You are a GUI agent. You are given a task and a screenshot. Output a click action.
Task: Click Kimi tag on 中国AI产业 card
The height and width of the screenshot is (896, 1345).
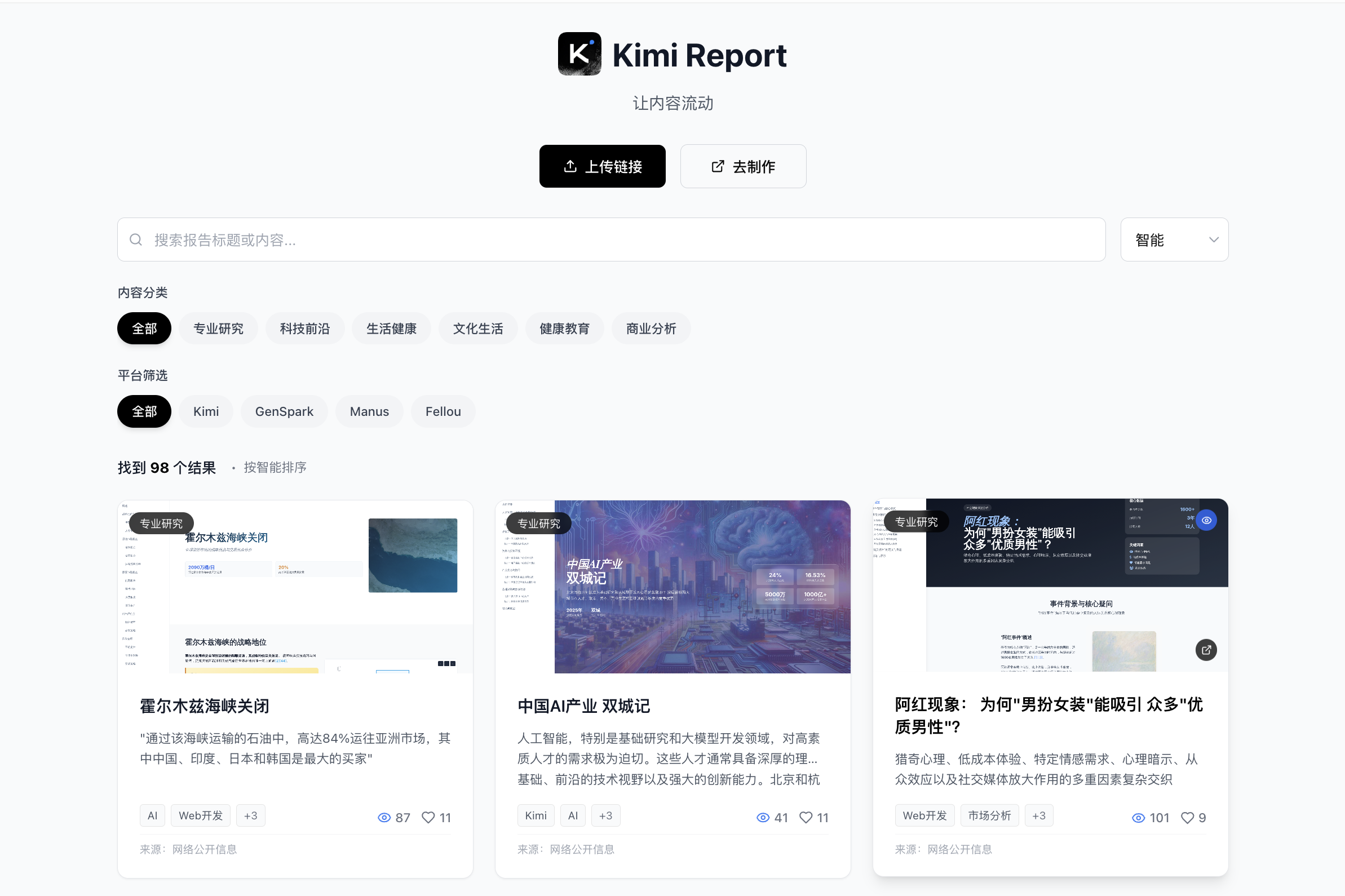[x=536, y=815]
